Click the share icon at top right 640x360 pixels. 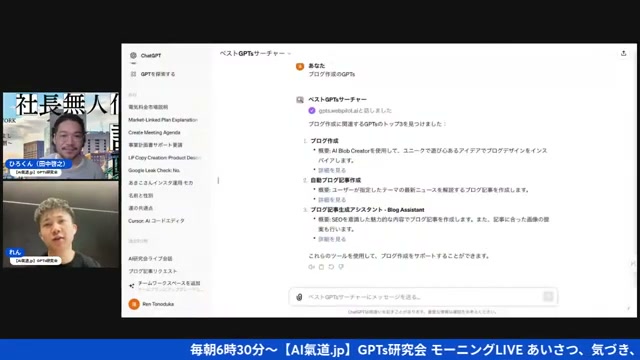(x=623, y=53)
